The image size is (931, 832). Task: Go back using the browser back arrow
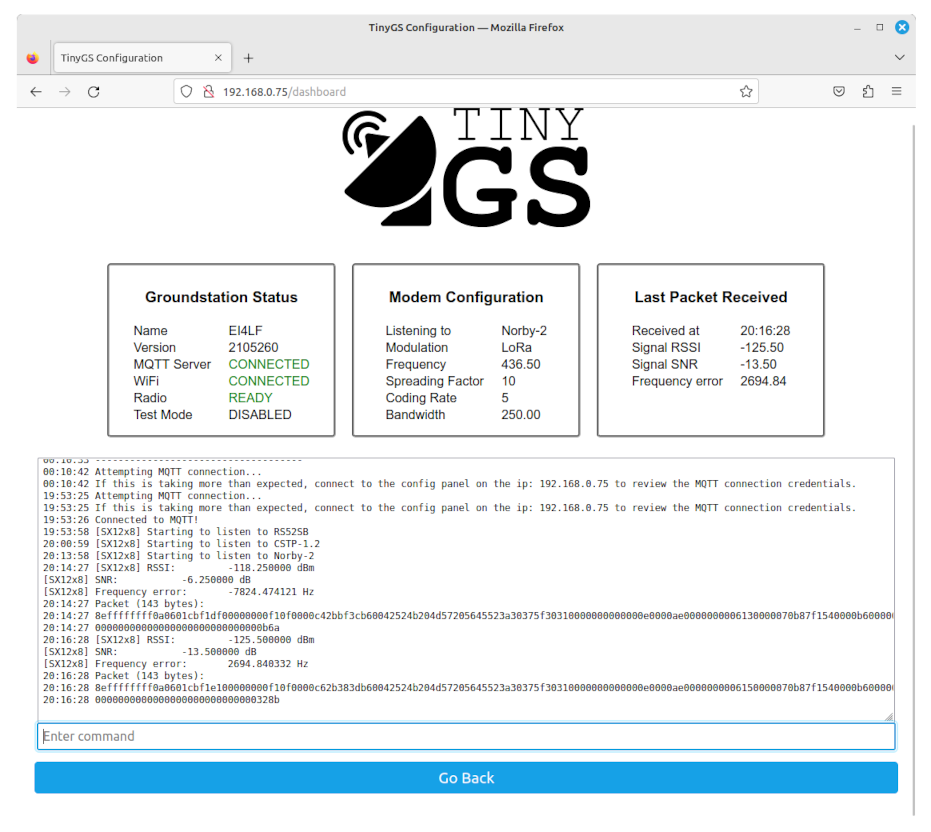(36, 92)
